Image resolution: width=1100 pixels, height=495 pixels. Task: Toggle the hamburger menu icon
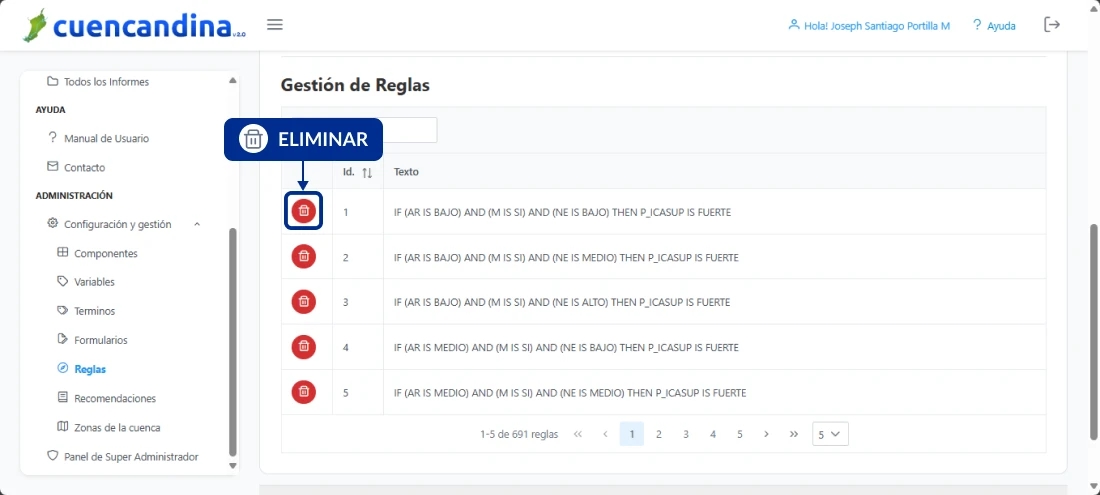point(275,25)
